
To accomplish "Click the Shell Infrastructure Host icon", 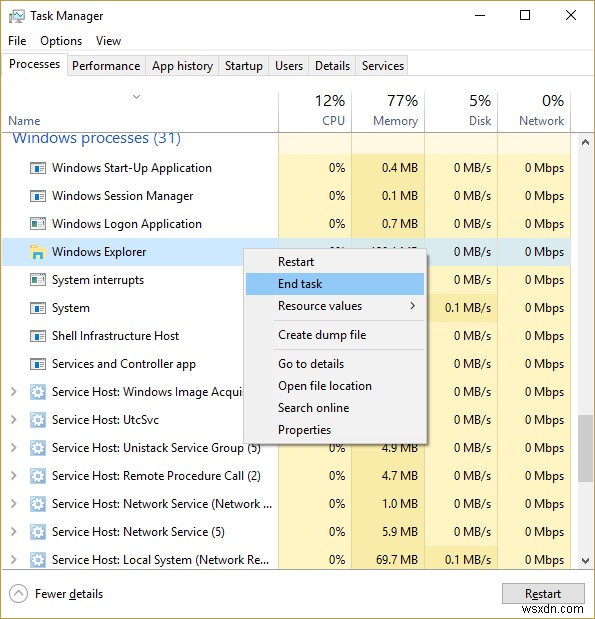I will click(38, 336).
